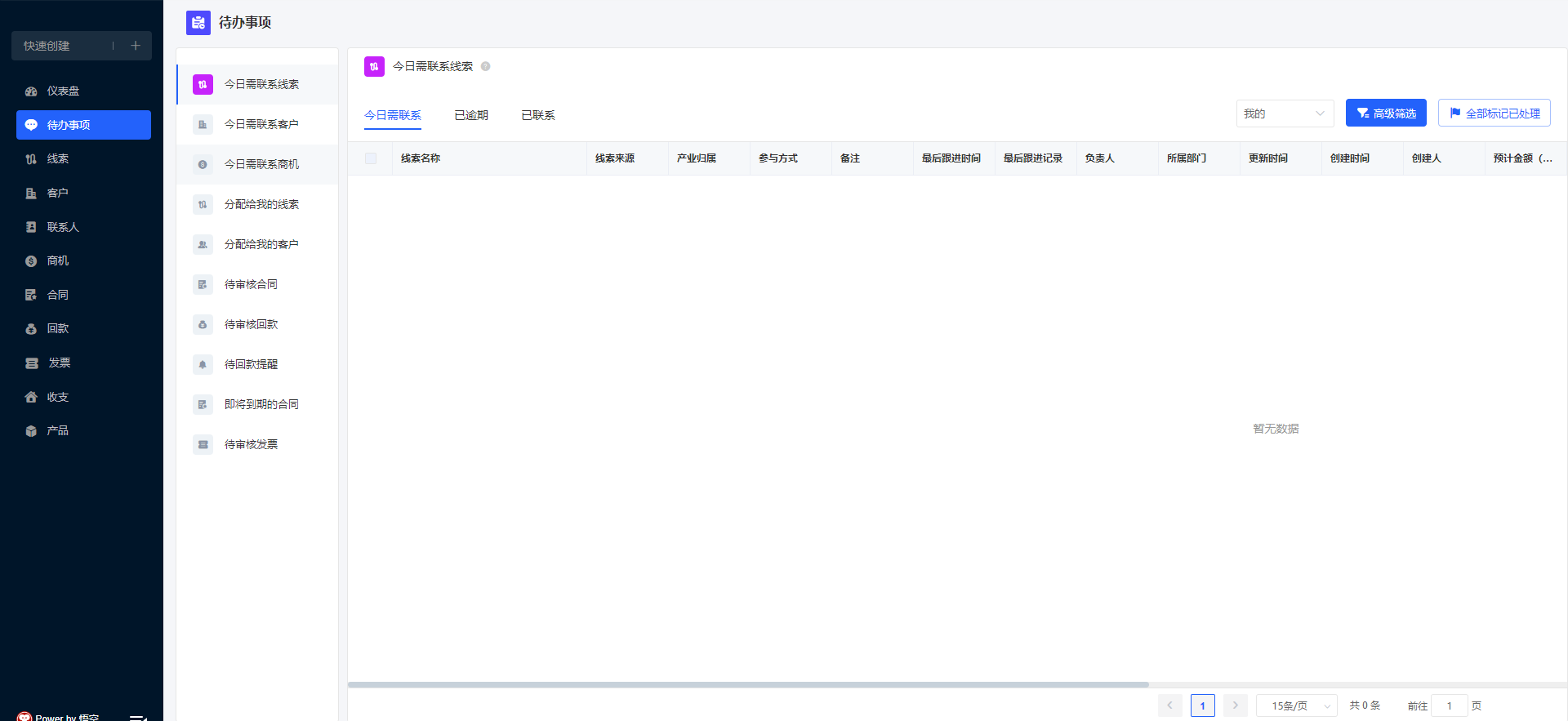
Task: Click the horizontal table scrollbar
Action: point(748,684)
